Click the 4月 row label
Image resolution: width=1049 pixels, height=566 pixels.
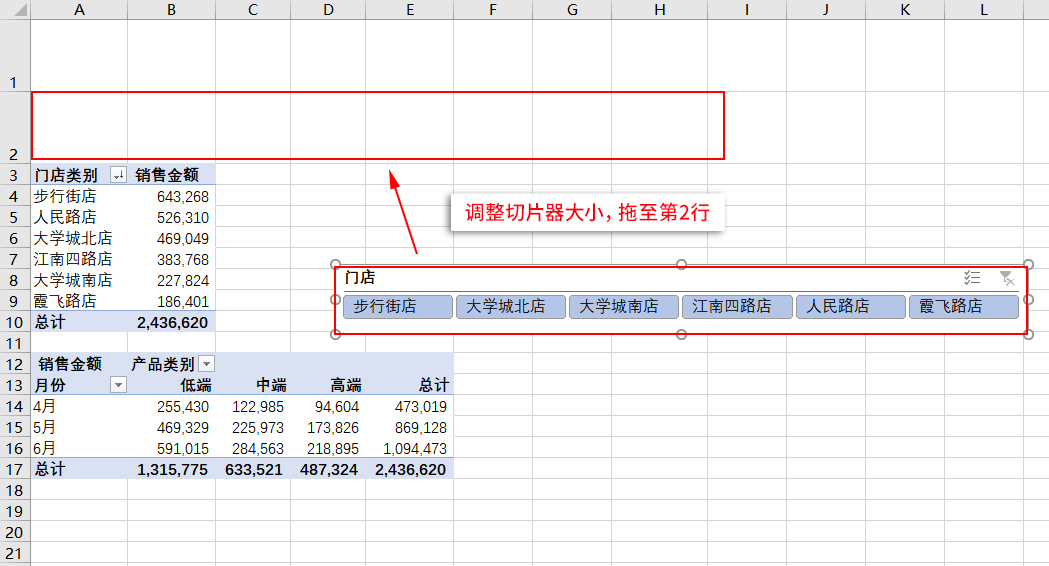pyautogui.click(x=45, y=406)
